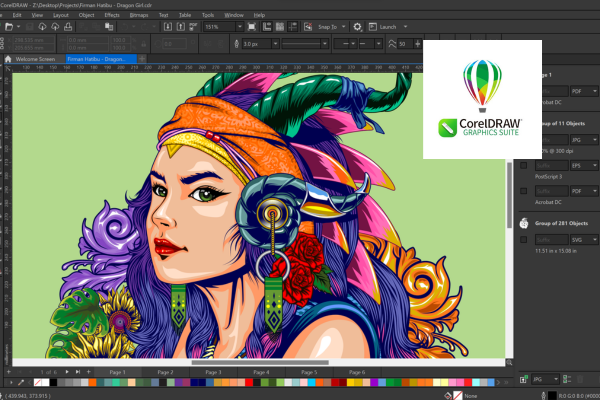600x400 pixels.
Task: Click the Print icon
Action: (68, 27)
